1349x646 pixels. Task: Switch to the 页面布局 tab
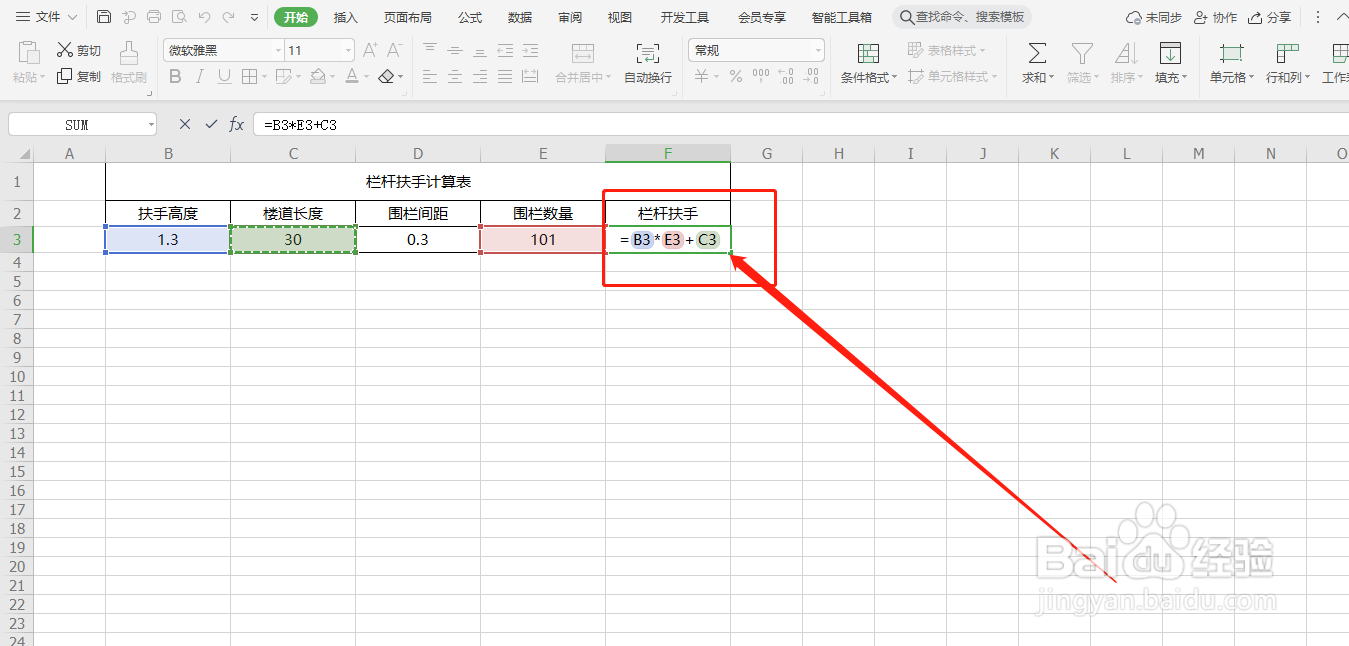click(408, 17)
